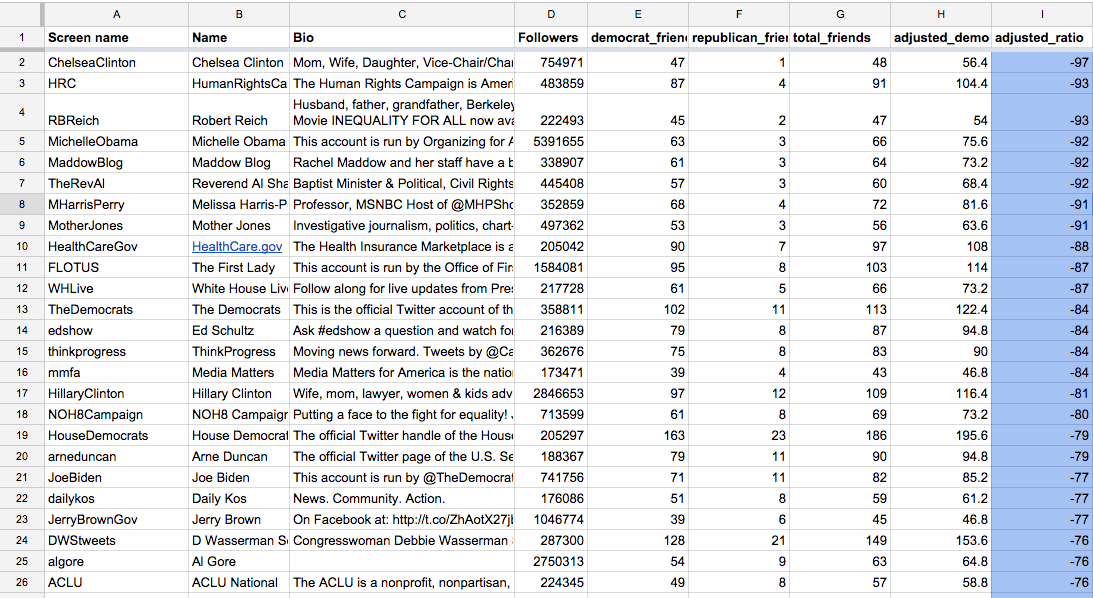Screen dimensions: 1093x598
Task: Select the NOH8Campaign screen name cell
Action: tap(116, 415)
